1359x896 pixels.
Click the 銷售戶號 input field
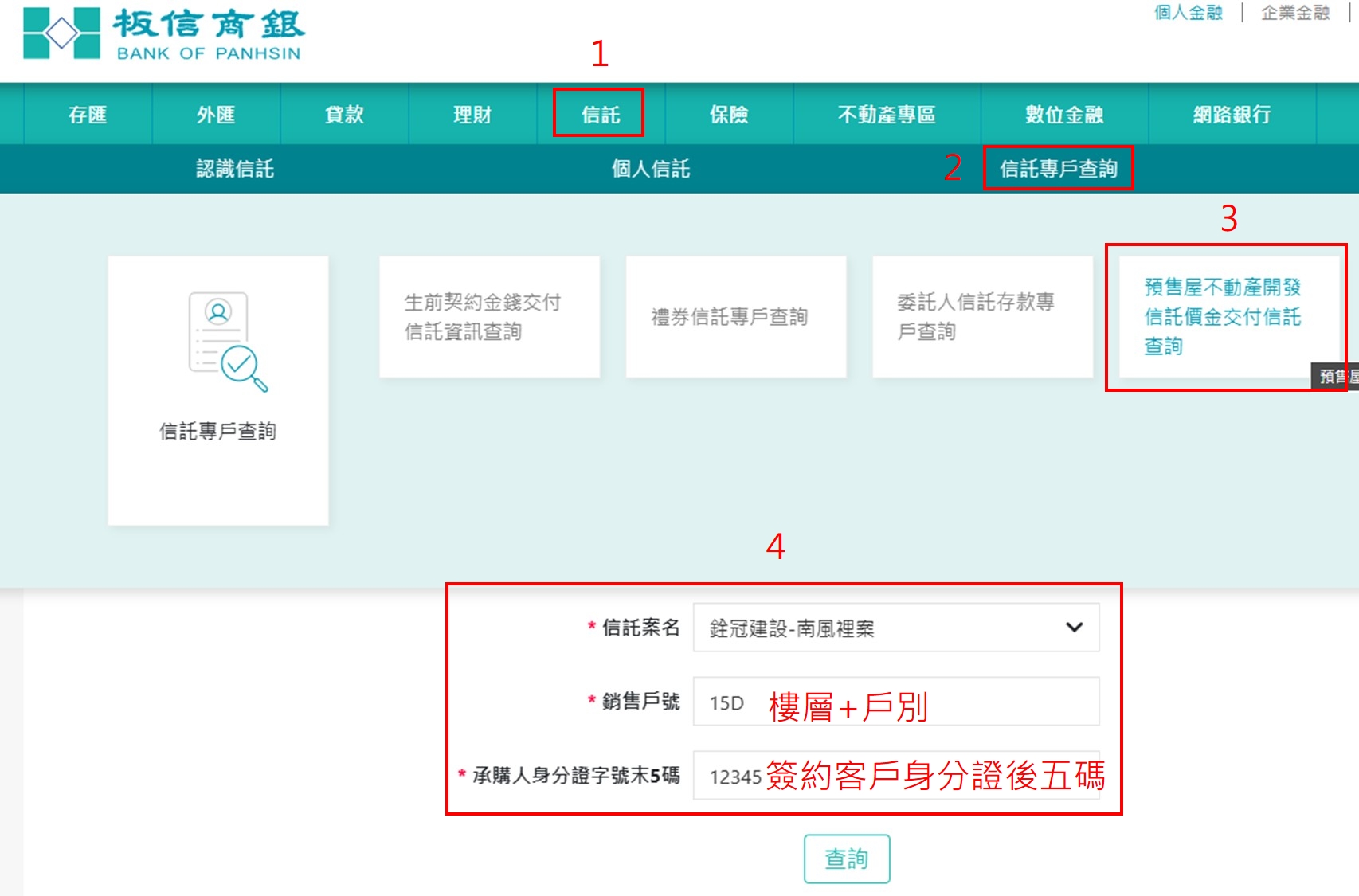point(896,702)
